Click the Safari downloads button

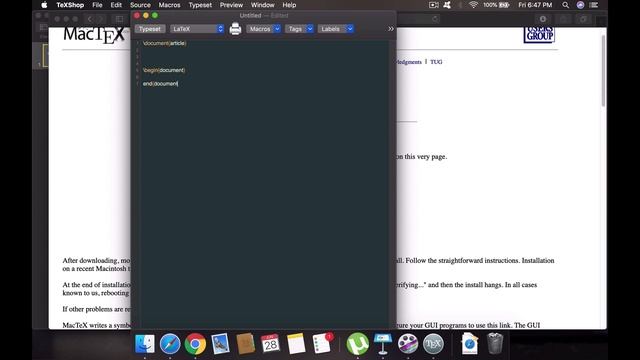pyautogui.click(x=543, y=19)
